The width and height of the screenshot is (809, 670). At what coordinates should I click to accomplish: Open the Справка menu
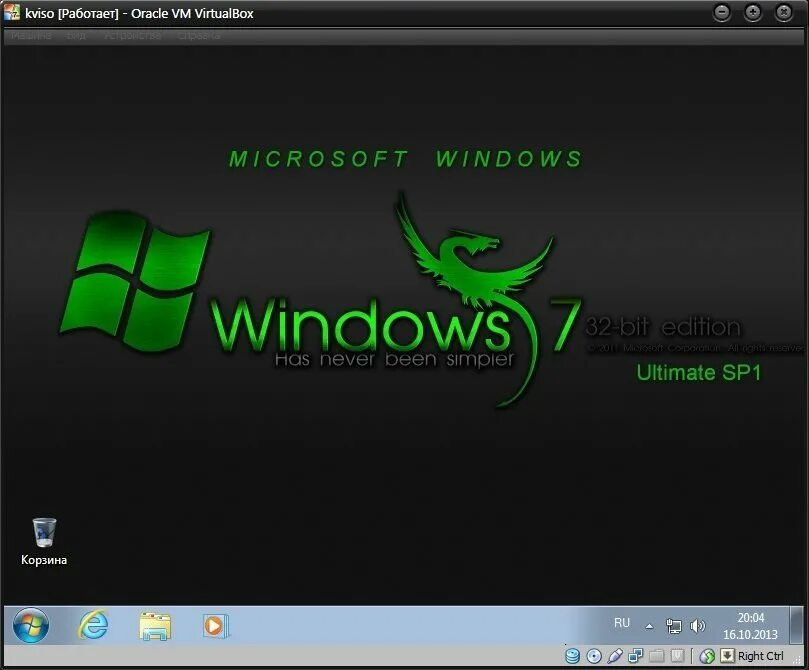pyautogui.click(x=199, y=35)
